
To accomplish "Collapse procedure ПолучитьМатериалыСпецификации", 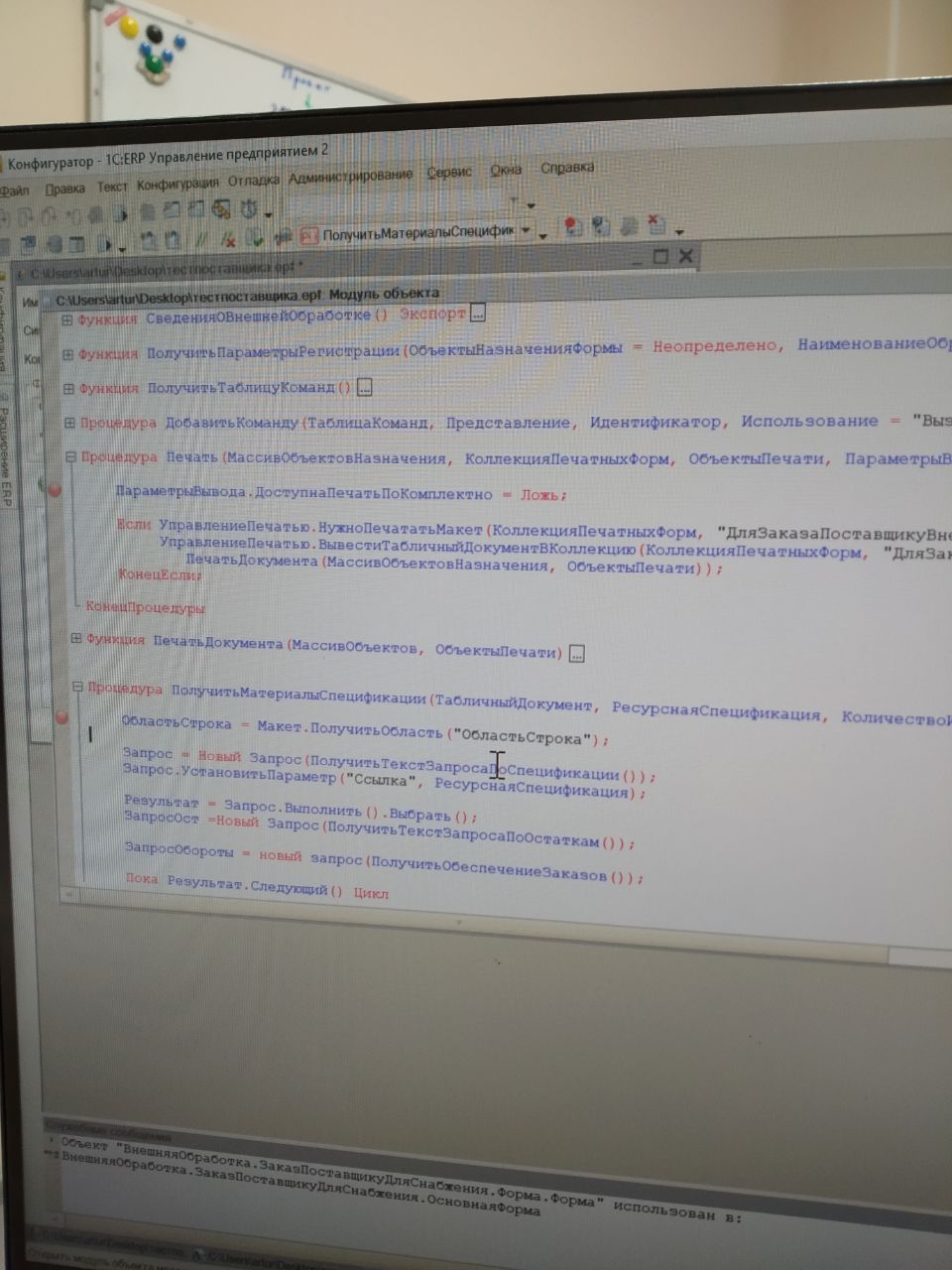I will click(x=77, y=686).
